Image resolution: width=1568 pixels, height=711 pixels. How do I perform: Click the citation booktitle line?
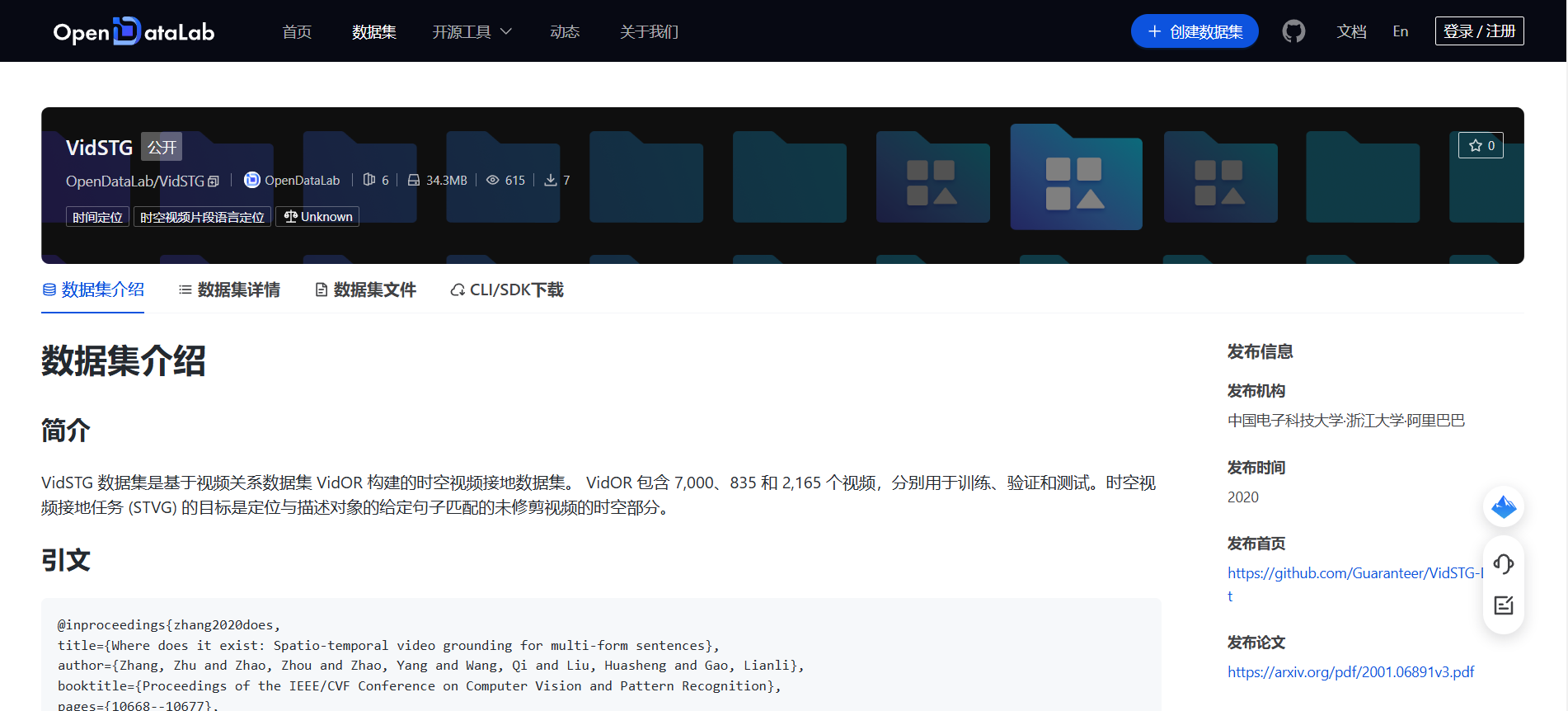click(x=419, y=686)
